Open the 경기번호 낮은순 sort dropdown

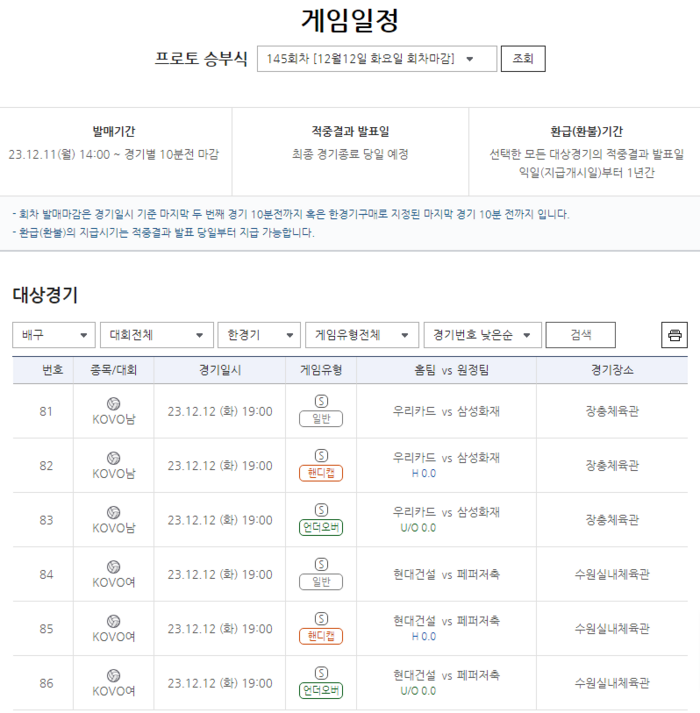482,335
